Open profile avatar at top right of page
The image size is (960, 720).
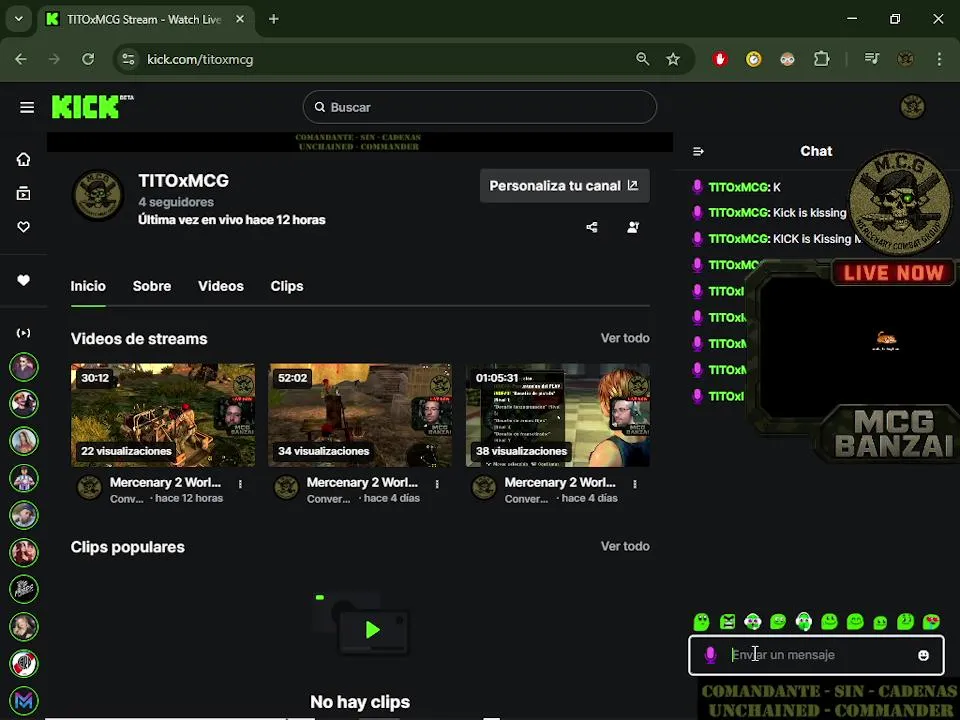(912, 107)
